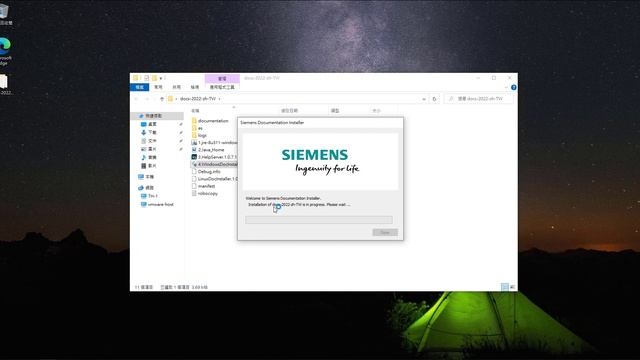Image resolution: width=640 pixels, height=360 pixels.
Task: Click the installer progress bar
Action: coord(319,220)
